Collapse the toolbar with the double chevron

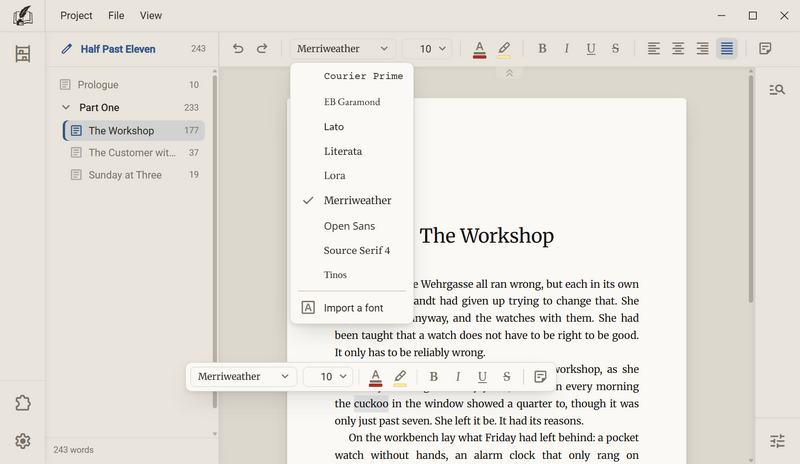(x=509, y=73)
